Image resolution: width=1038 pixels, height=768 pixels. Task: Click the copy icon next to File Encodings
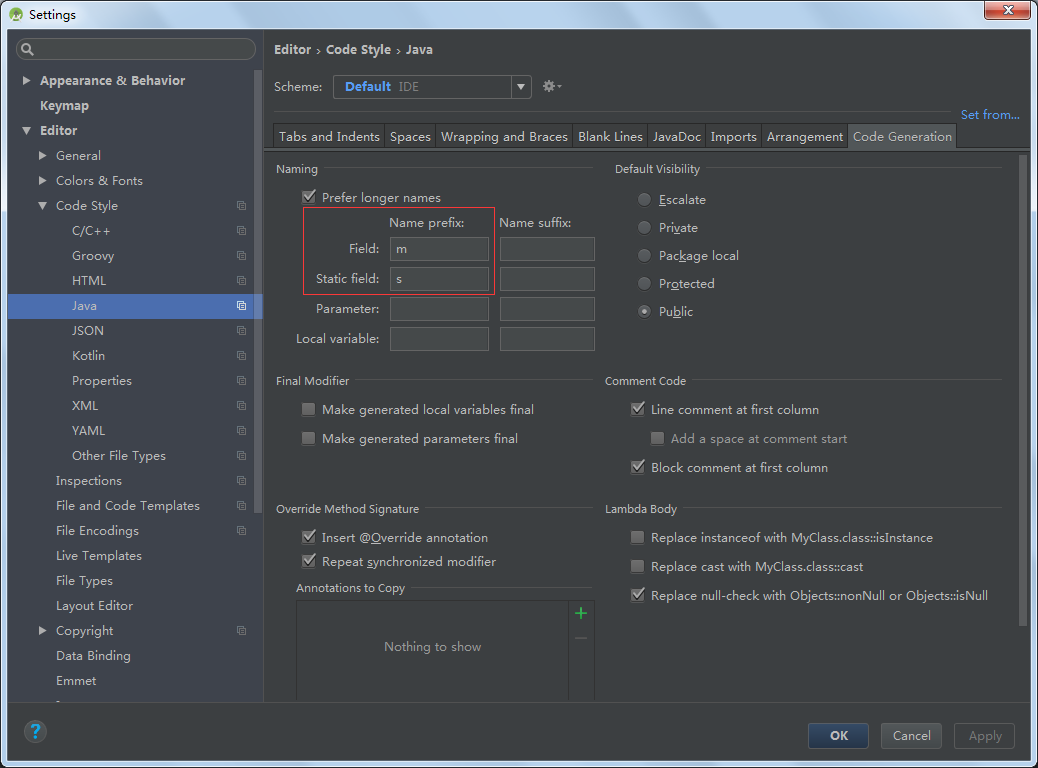click(x=242, y=530)
